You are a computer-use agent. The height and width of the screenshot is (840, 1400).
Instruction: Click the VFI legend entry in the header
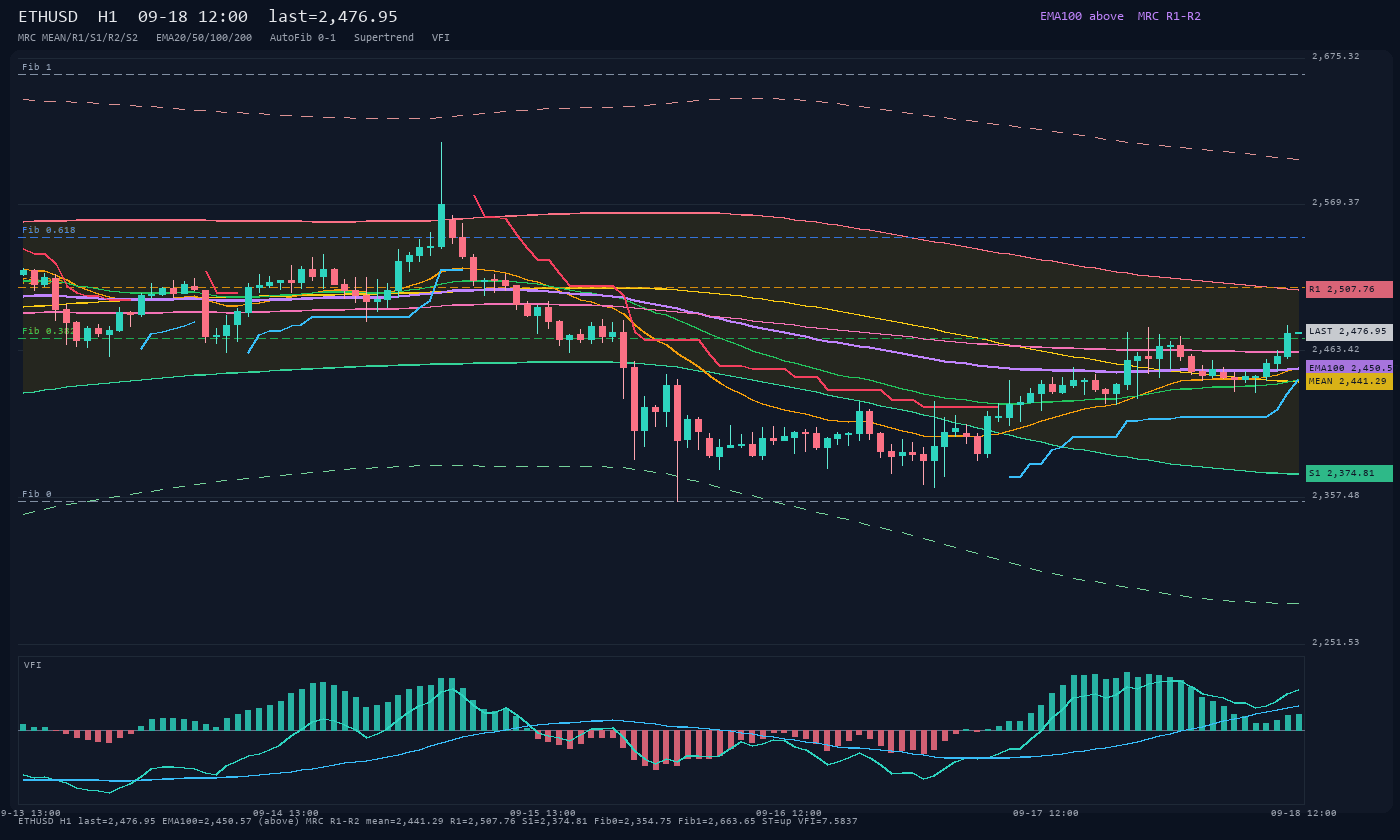tap(441, 37)
